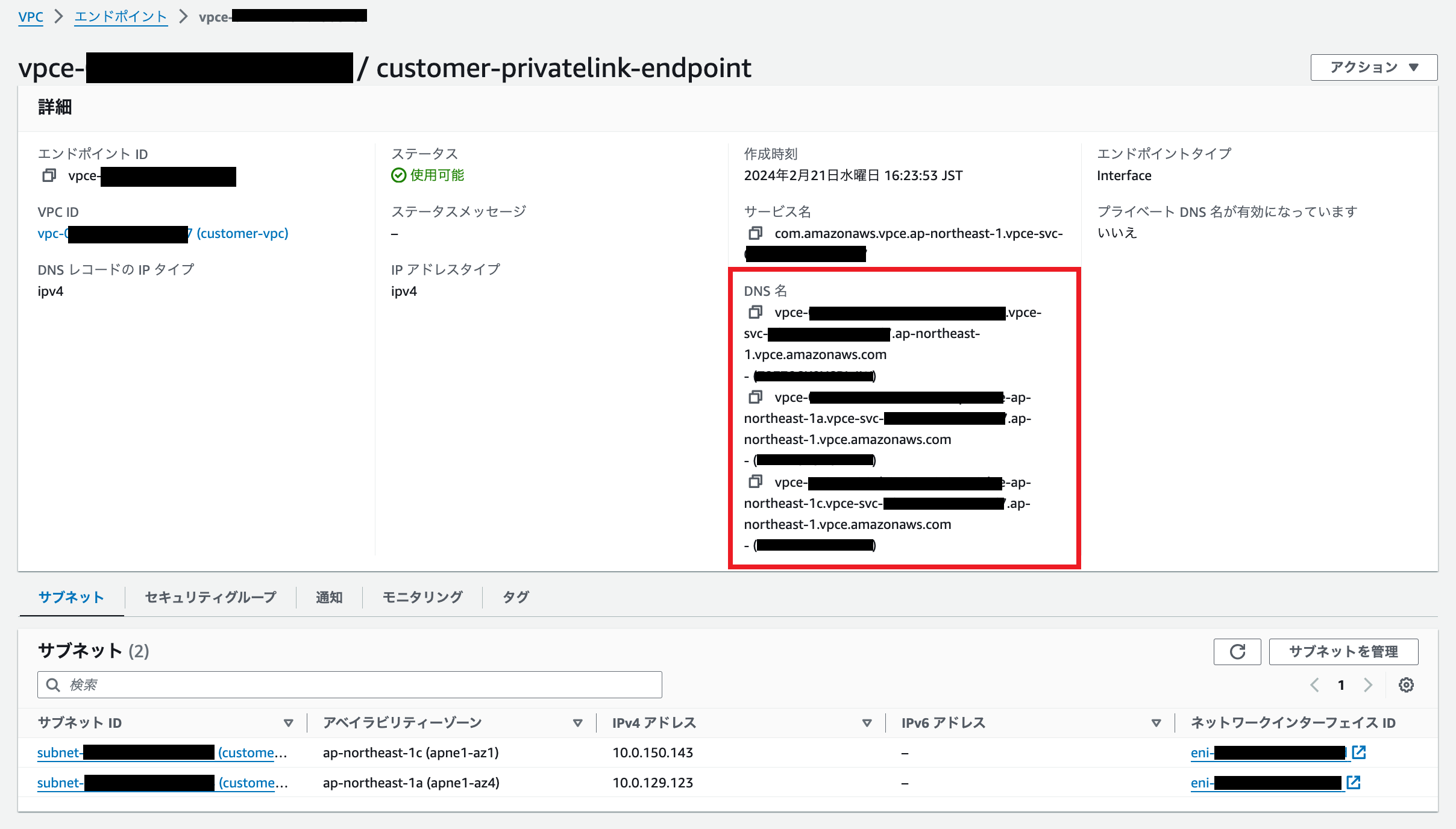Sort by IPv4 アドレス column arrow
Image resolution: width=1456 pixels, height=829 pixels.
tap(867, 723)
